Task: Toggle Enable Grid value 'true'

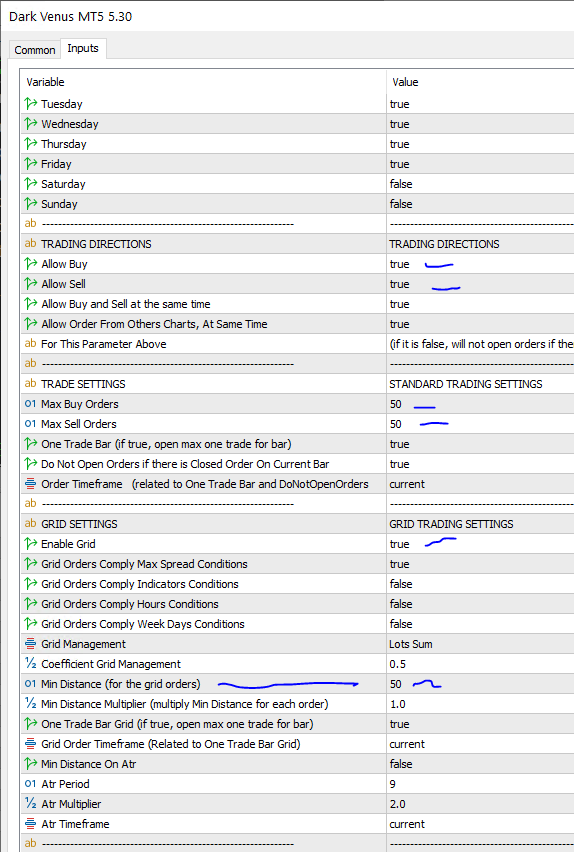Action: coord(400,544)
